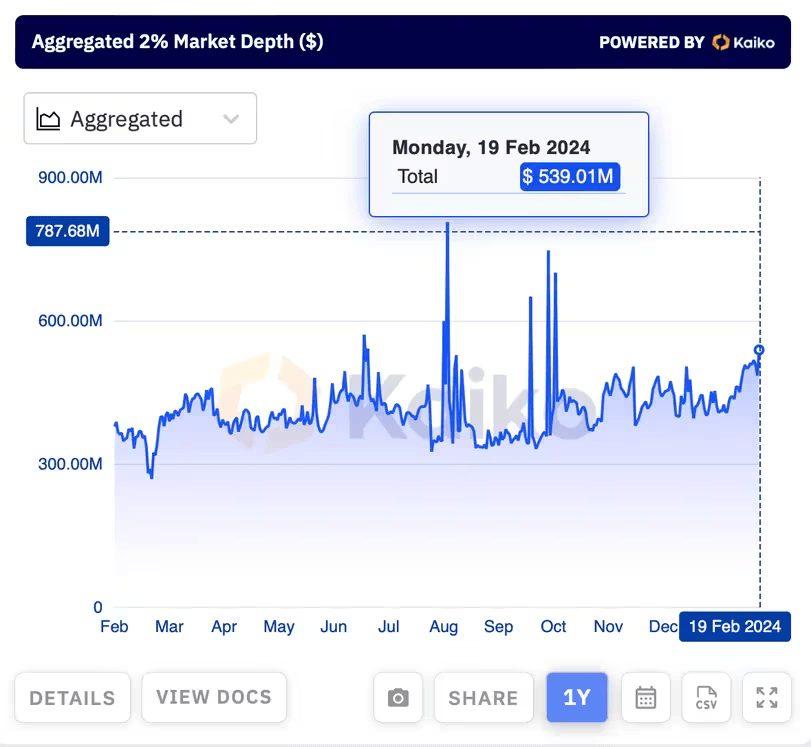Download data with the CSV icon
Image resolution: width=811 pixels, height=747 pixels.
point(707,698)
